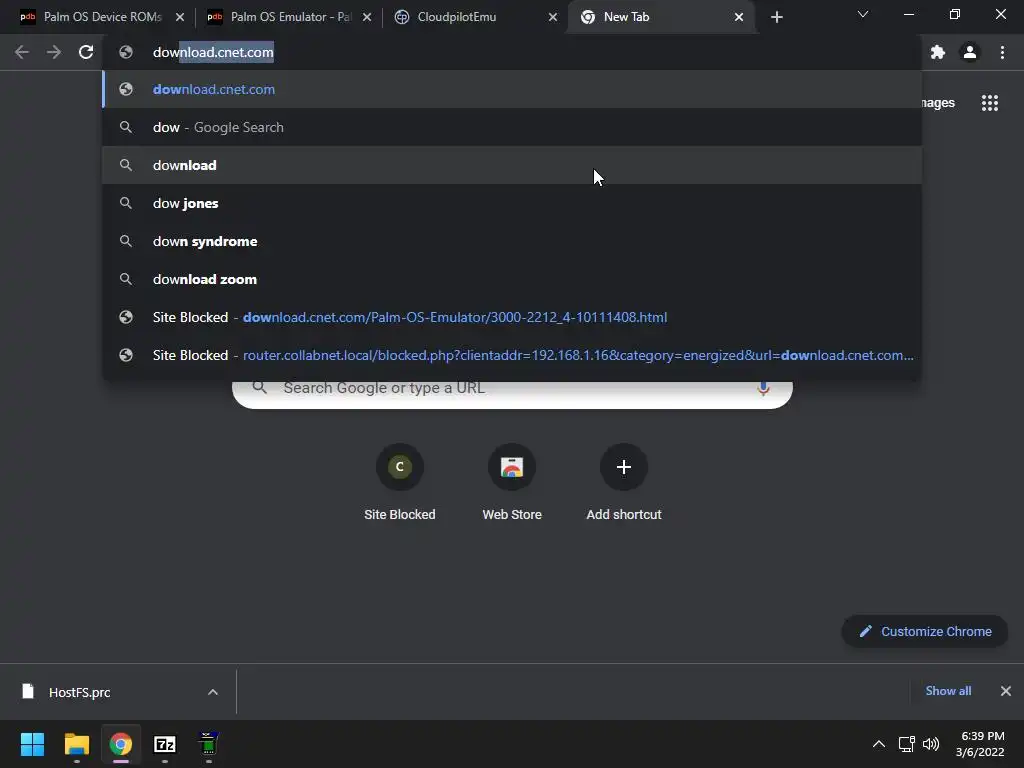Close the CloudpilotEmu tab
This screenshot has height=768, width=1024.
pyautogui.click(x=553, y=17)
